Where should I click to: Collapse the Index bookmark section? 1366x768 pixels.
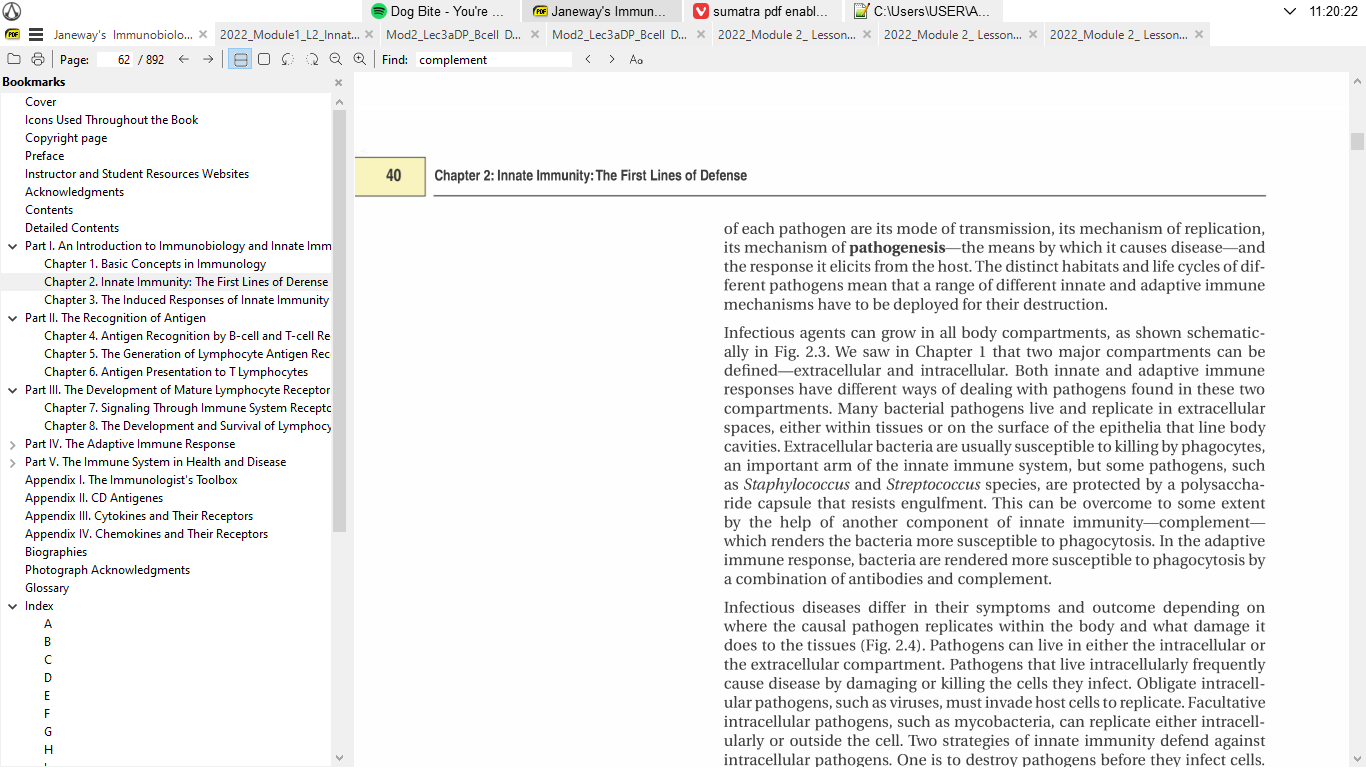(x=13, y=605)
